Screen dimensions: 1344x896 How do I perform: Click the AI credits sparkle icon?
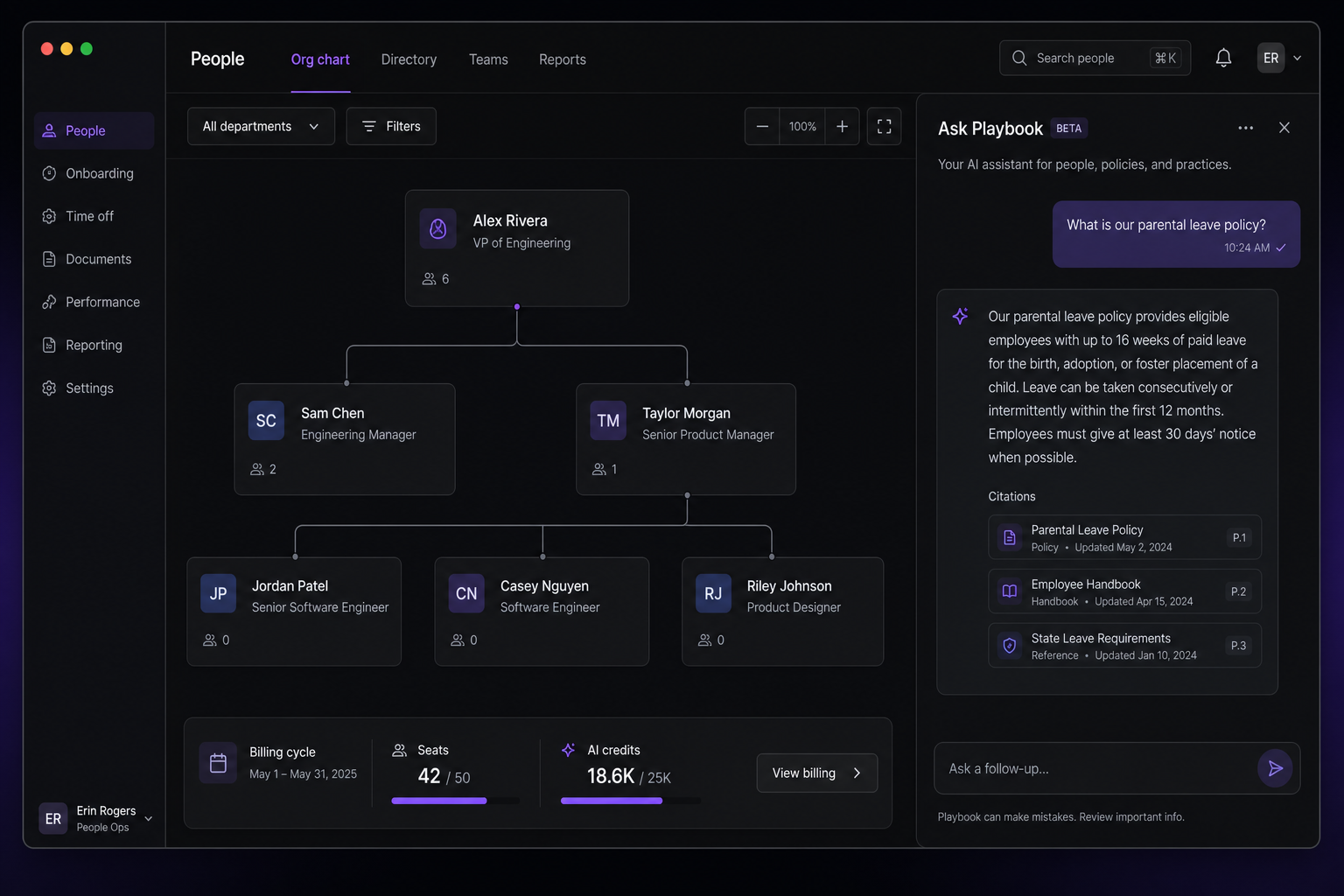569,750
